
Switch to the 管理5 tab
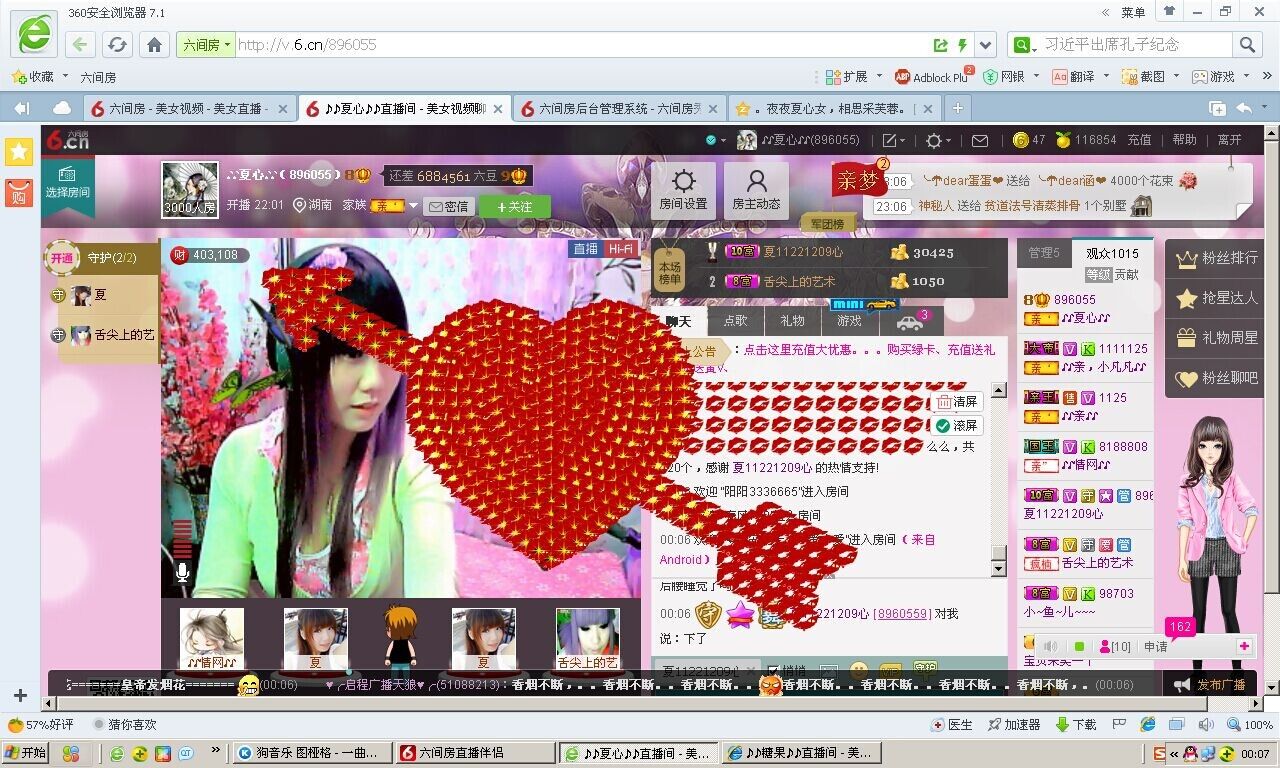coord(1043,253)
